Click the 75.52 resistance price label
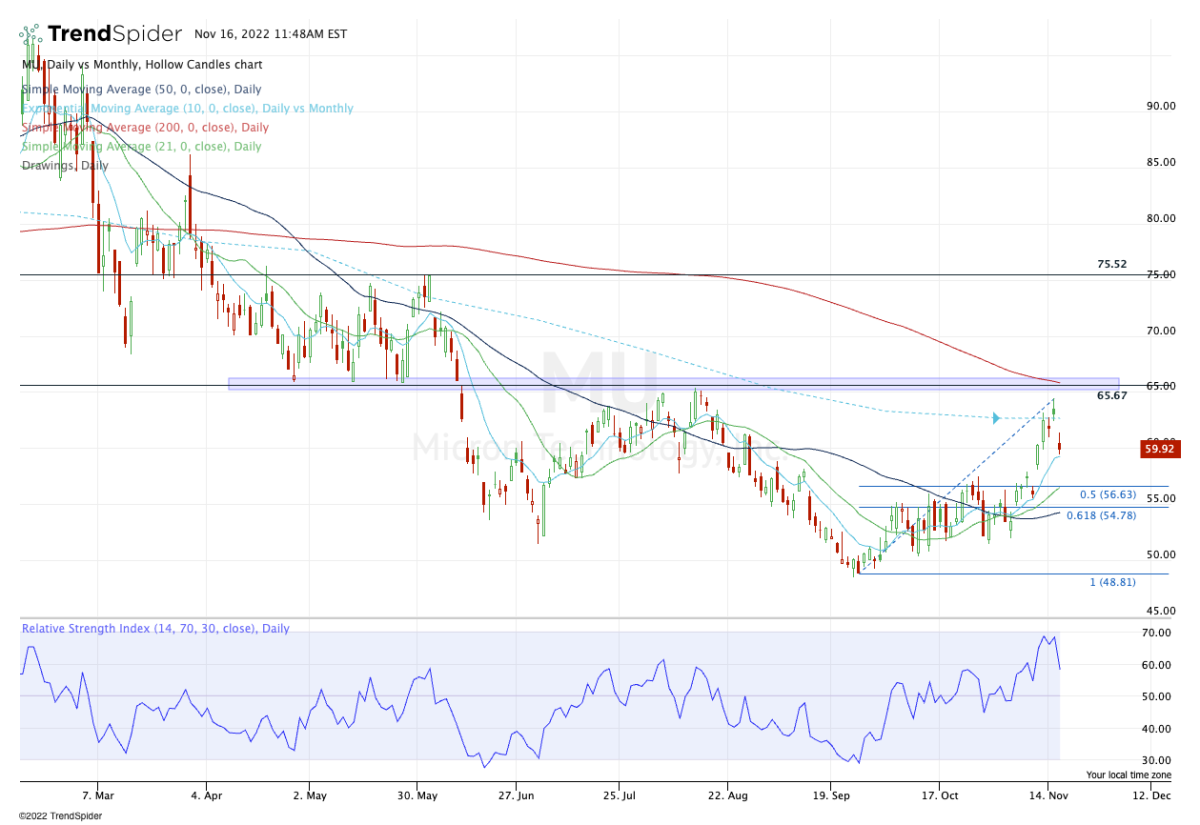This screenshot has height=825, width=1200. click(x=1110, y=264)
